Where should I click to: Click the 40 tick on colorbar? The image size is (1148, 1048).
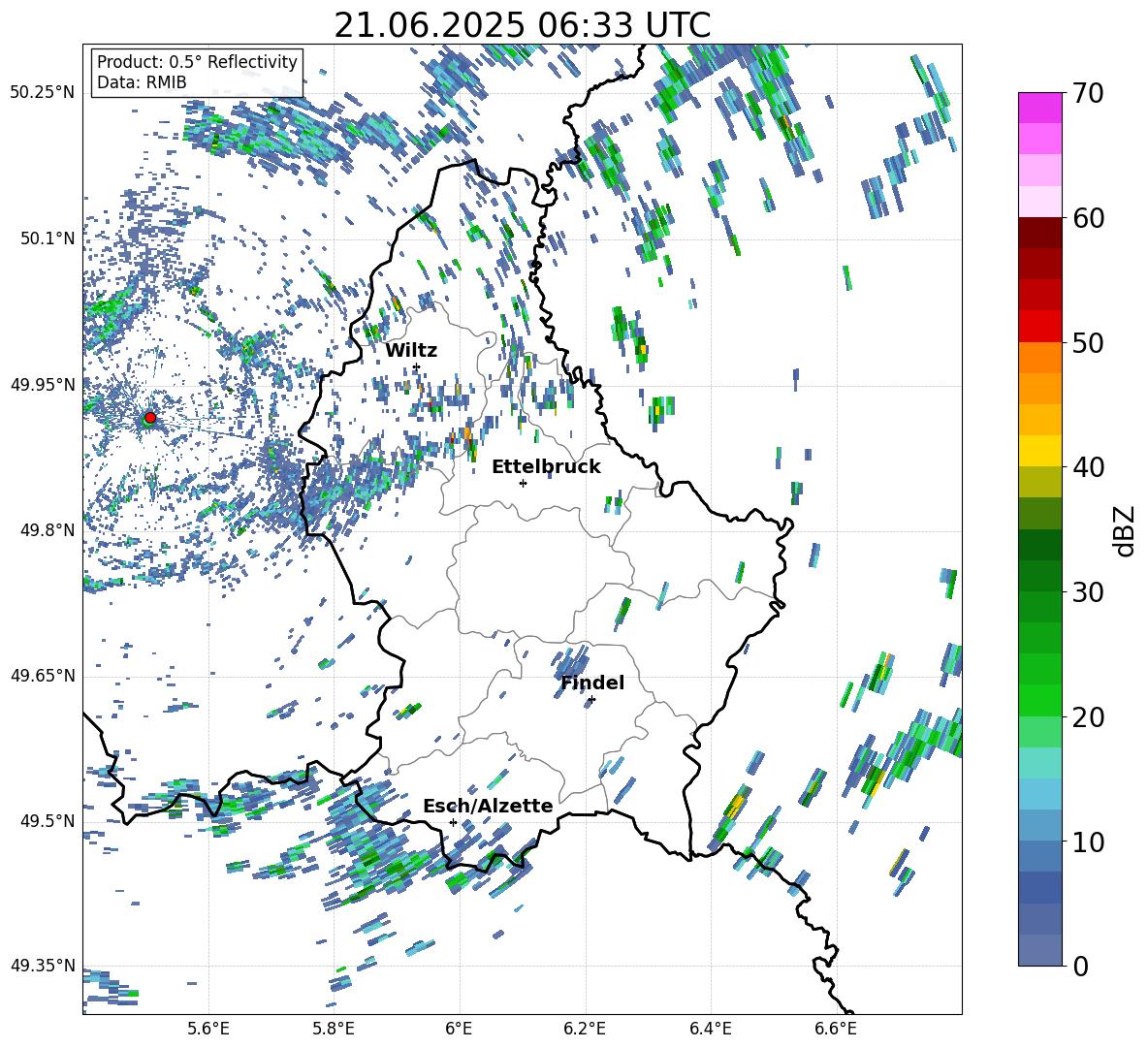[x=1087, y=467]
